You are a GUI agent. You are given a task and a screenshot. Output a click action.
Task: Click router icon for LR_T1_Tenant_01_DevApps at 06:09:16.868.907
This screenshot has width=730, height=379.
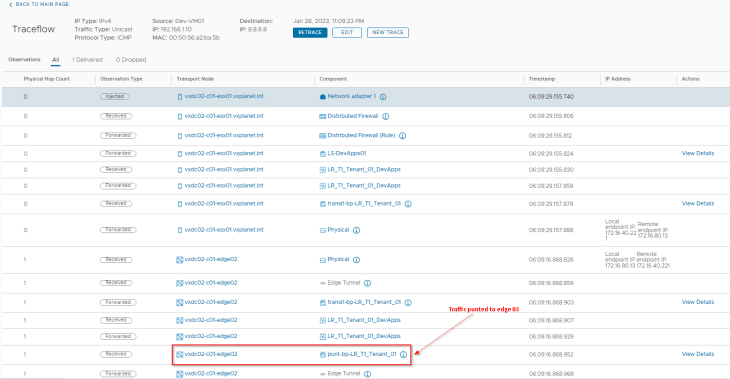[x=323, y=320]
